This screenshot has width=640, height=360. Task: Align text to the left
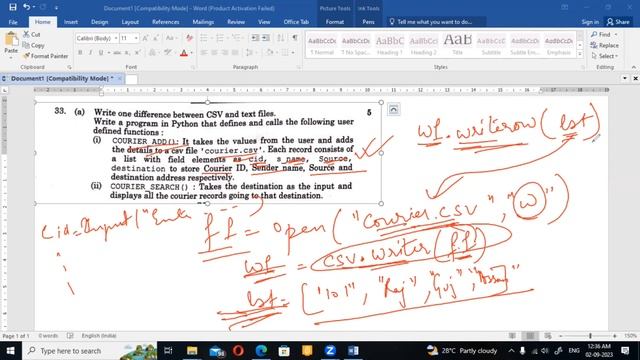click(204, 53)
